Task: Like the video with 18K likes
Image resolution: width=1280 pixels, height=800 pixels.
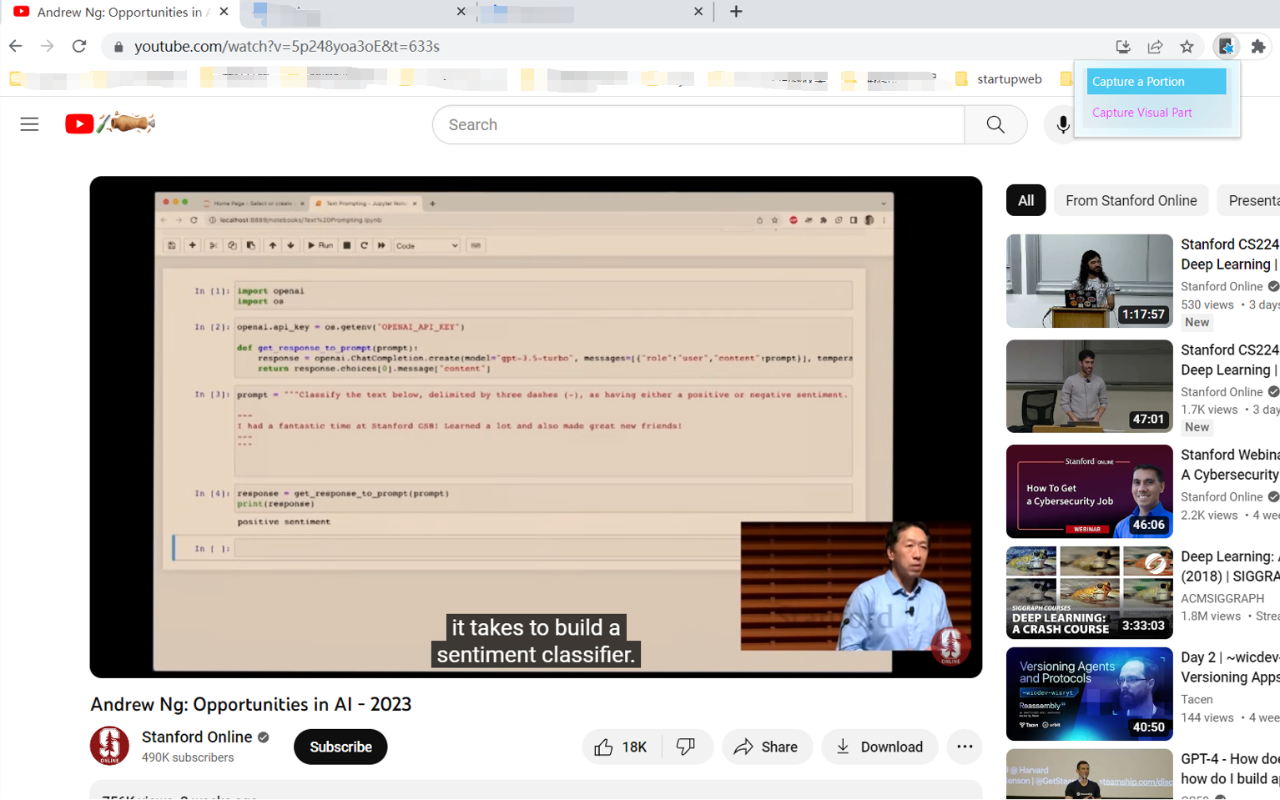Action: pyautogui.click(x=621, y=747)
